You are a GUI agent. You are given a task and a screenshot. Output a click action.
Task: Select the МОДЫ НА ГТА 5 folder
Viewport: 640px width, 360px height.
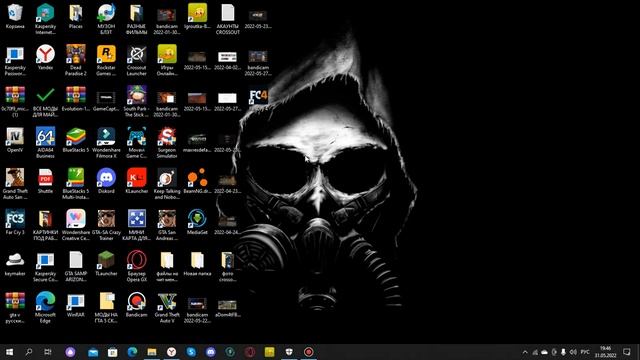coord(106,307)
